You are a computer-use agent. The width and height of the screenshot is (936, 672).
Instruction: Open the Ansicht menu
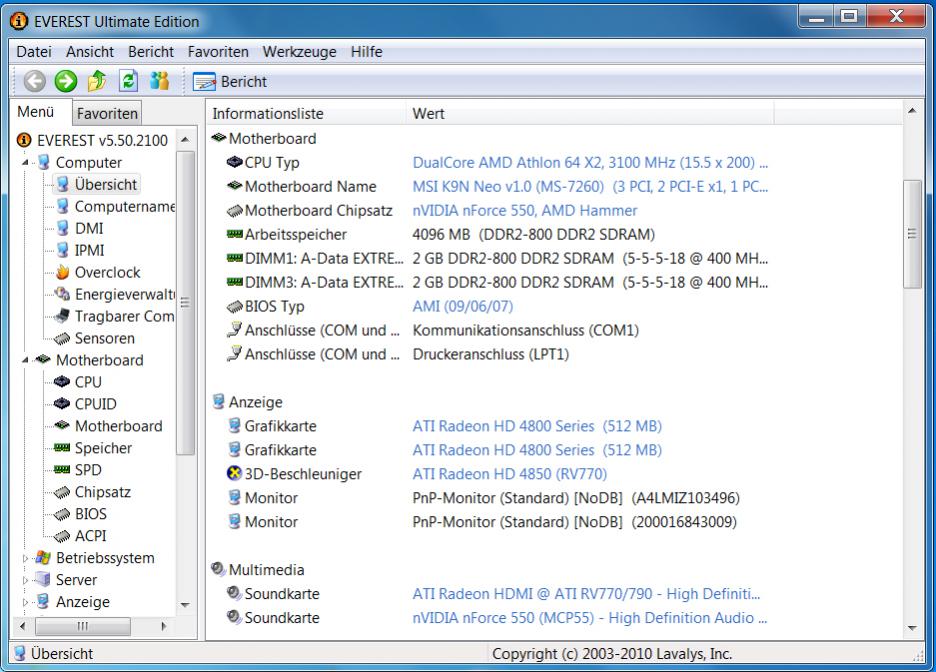90,52
